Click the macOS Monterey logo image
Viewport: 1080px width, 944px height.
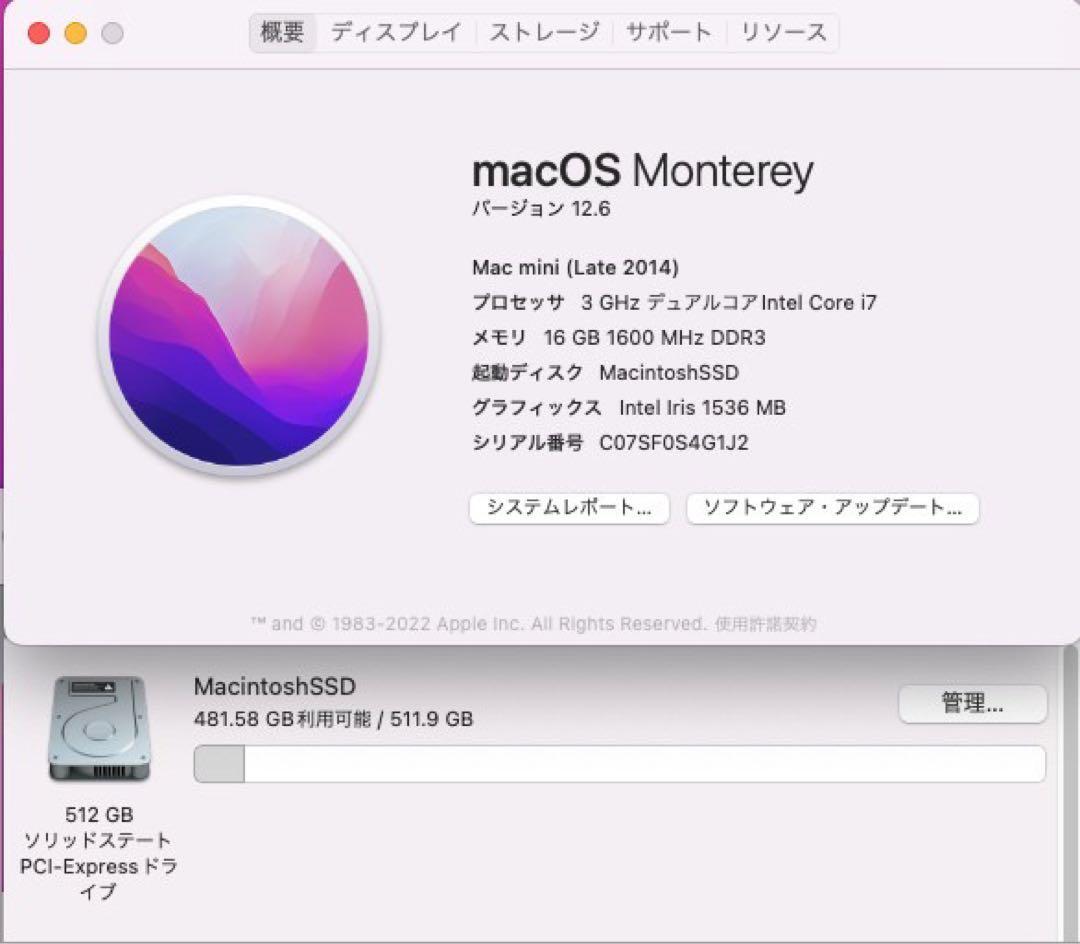(x=239, y=335)
